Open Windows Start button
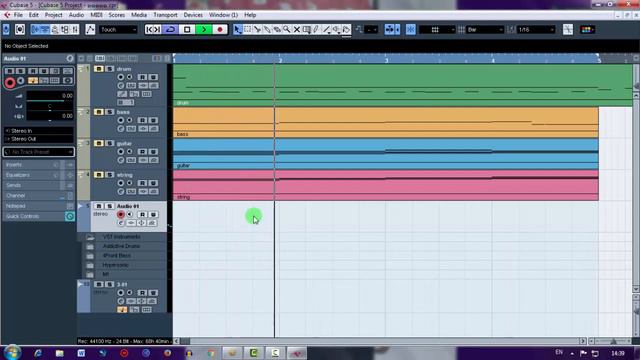 (x=12, y=353)
